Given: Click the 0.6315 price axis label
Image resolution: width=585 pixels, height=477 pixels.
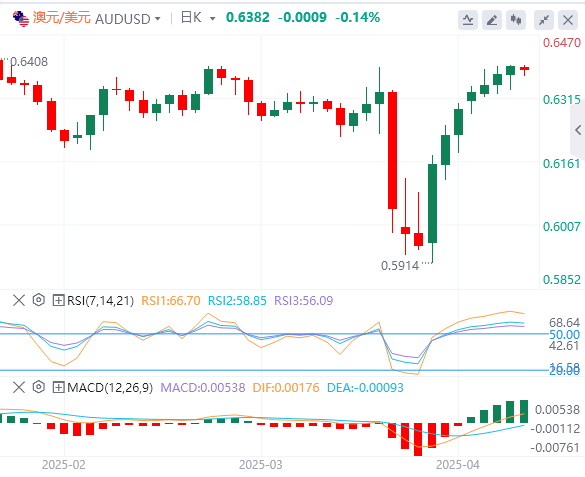Looking at the screenshot, I should (562, 100).
